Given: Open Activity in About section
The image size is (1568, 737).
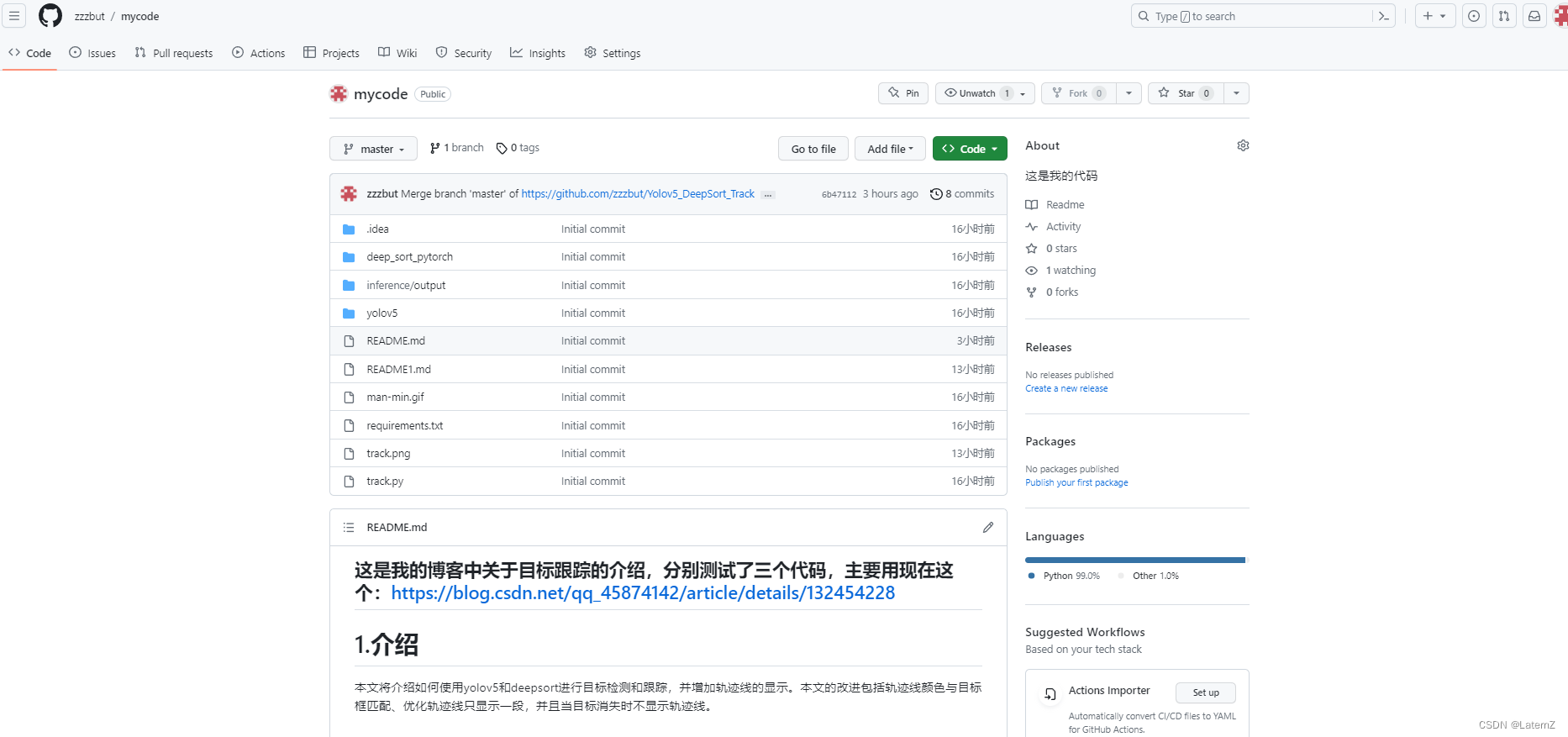Looking at the screenshot, I should (1054, 226).
